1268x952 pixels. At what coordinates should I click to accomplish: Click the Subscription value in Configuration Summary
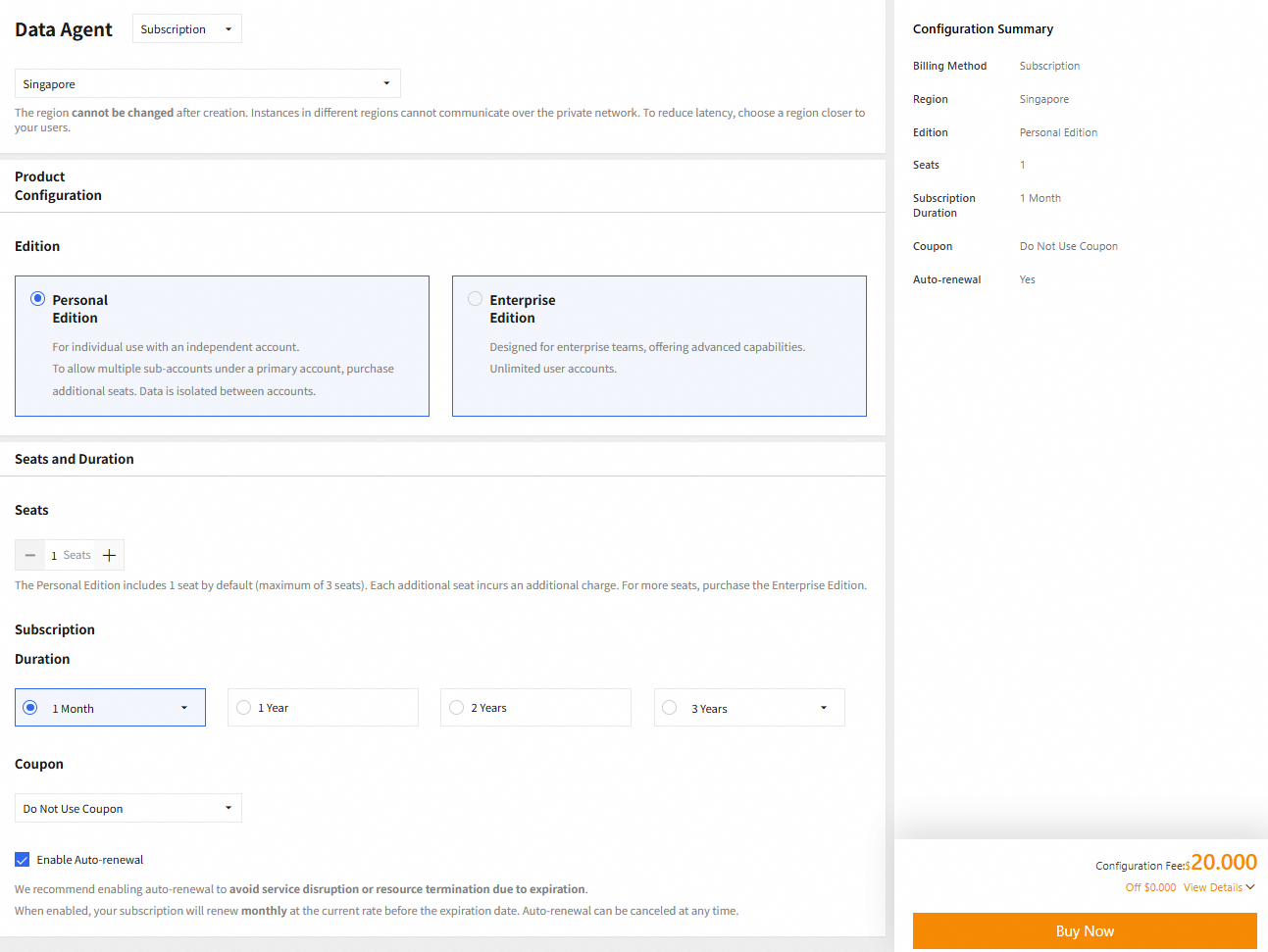[x=1049, y=66]
